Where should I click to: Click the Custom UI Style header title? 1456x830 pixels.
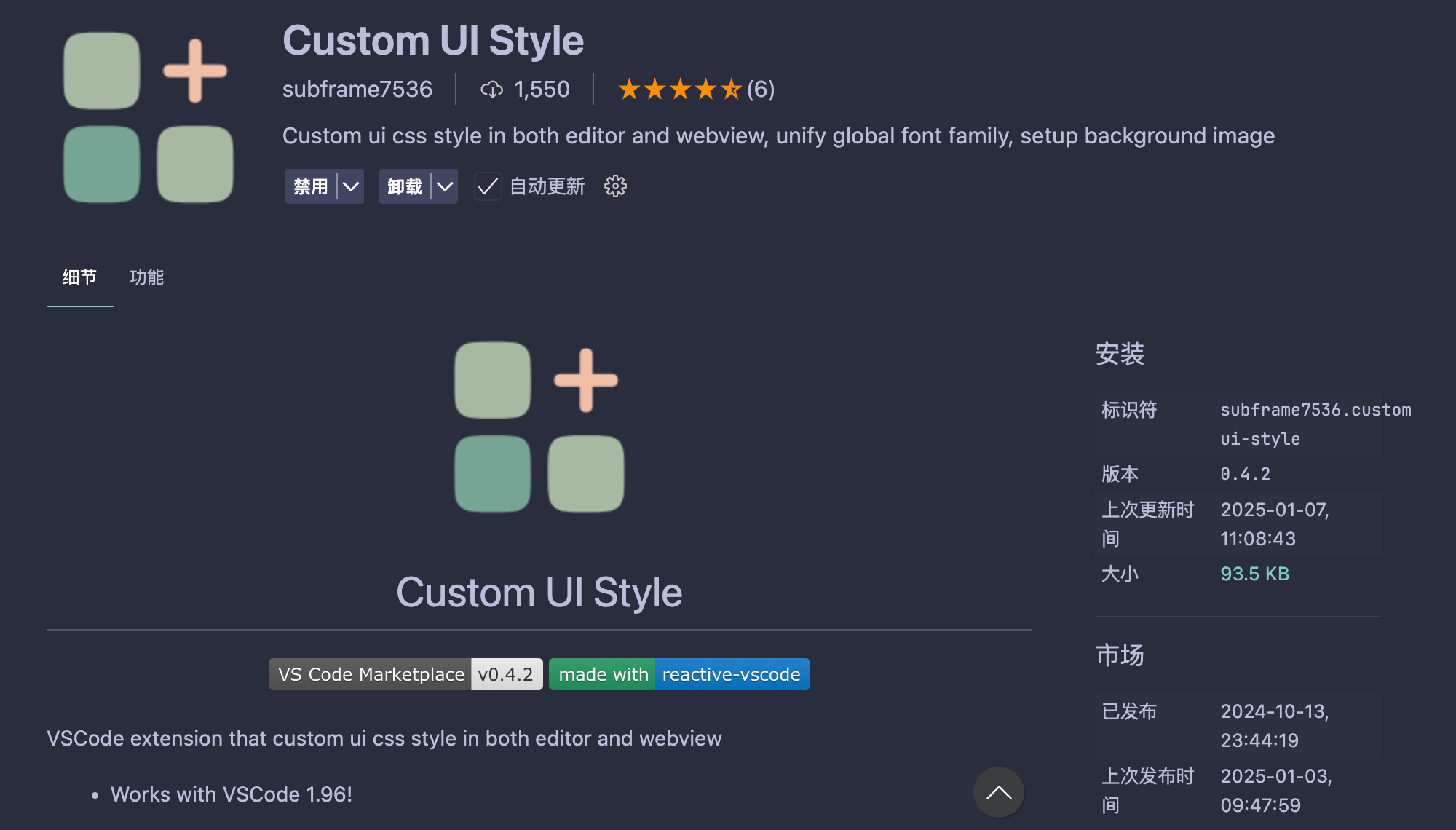[433, 41]
